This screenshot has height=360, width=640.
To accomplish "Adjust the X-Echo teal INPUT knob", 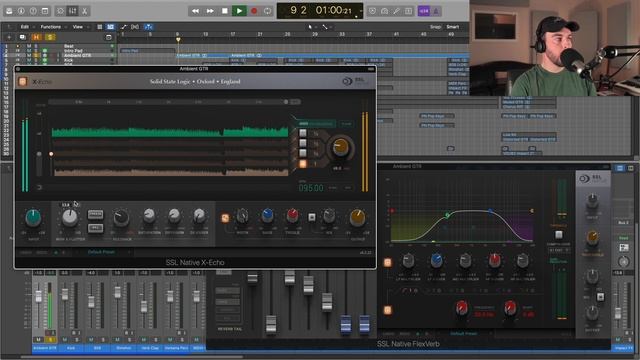I will [33, 218].
